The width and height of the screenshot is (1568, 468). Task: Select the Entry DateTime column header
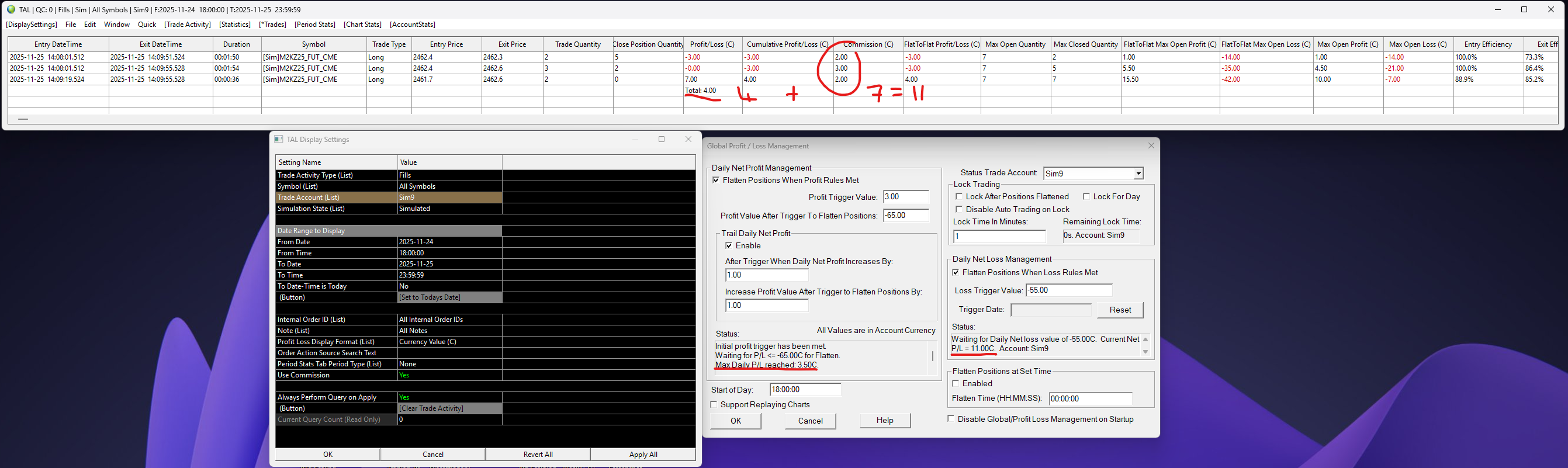tap(58, 44)
